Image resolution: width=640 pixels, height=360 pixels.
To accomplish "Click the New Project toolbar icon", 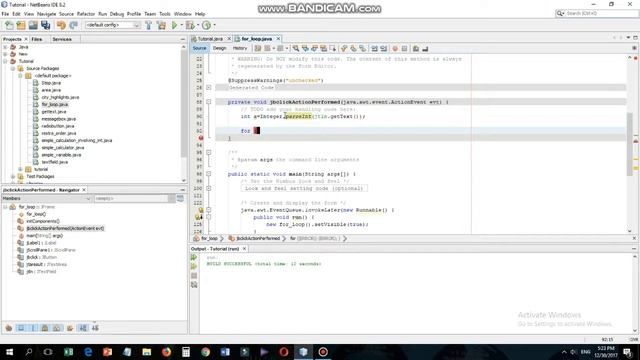I will pos(21,25).
